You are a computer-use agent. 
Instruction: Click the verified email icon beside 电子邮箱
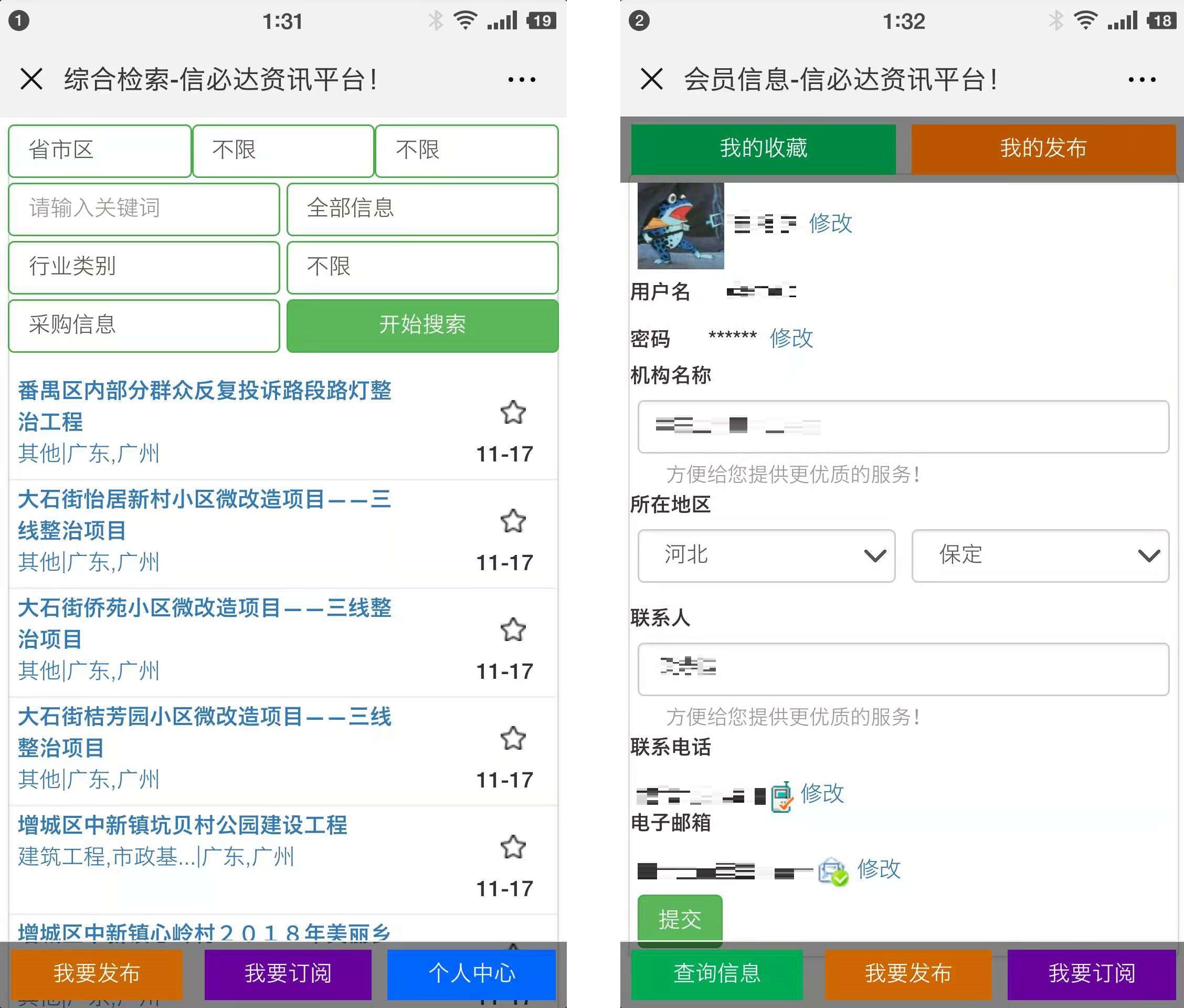833,871
